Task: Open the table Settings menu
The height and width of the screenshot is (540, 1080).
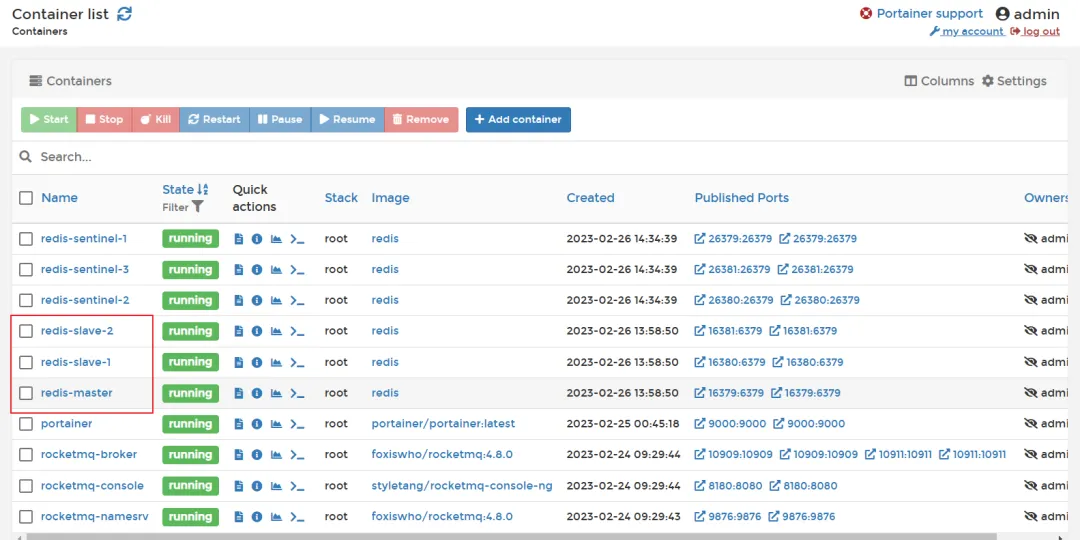Action: coord(1014,81)
